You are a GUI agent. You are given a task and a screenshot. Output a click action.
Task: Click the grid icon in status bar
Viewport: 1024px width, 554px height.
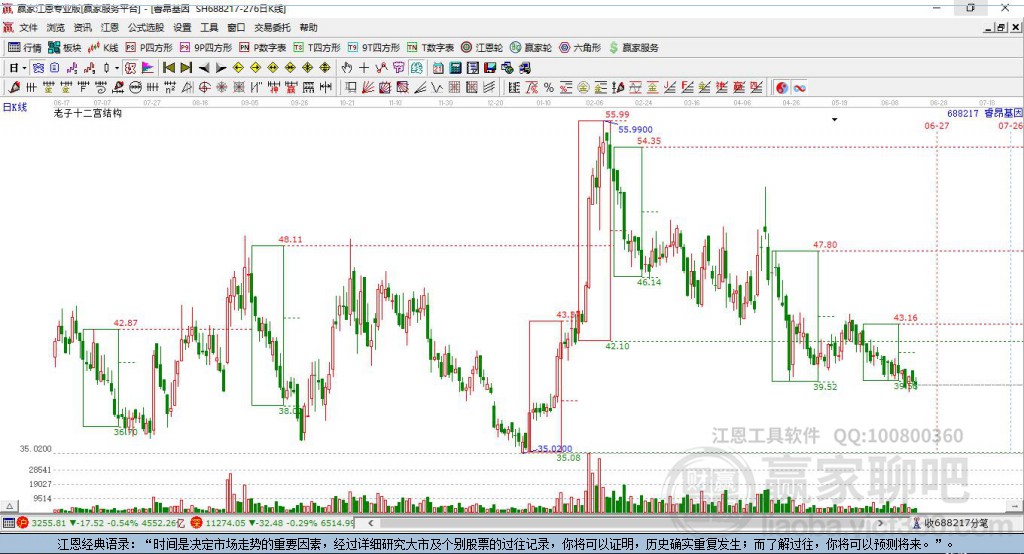point(8,523)
